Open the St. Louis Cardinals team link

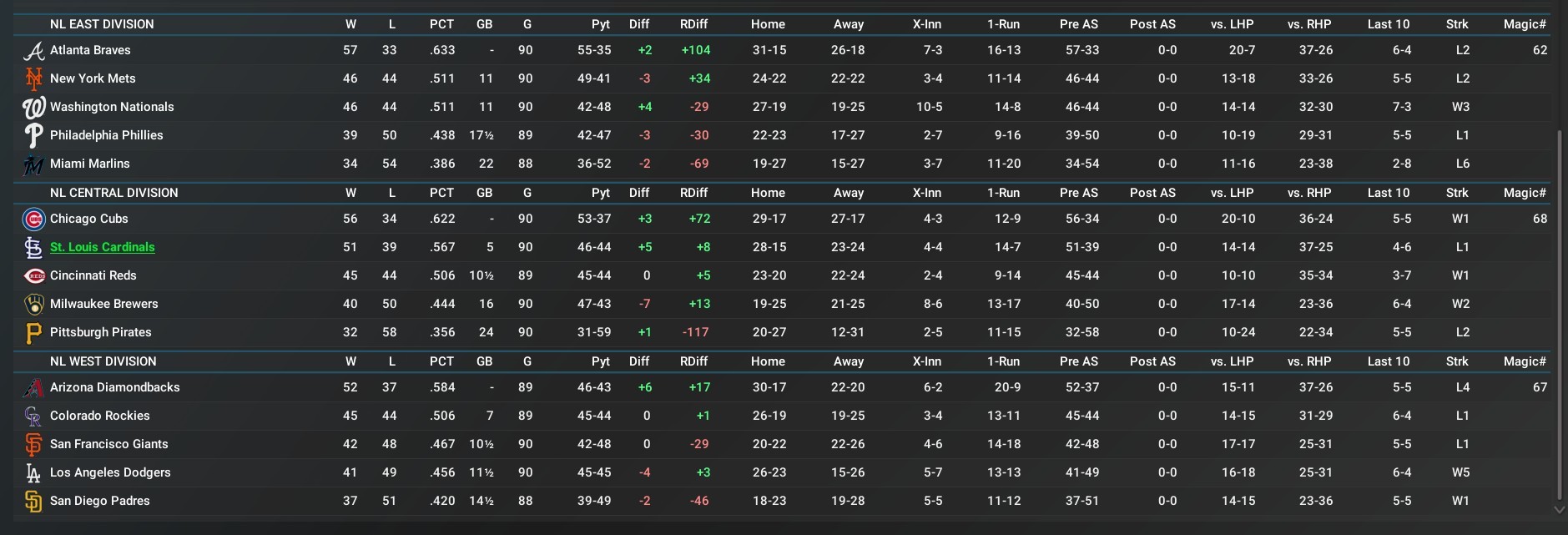tap(102, 247)
